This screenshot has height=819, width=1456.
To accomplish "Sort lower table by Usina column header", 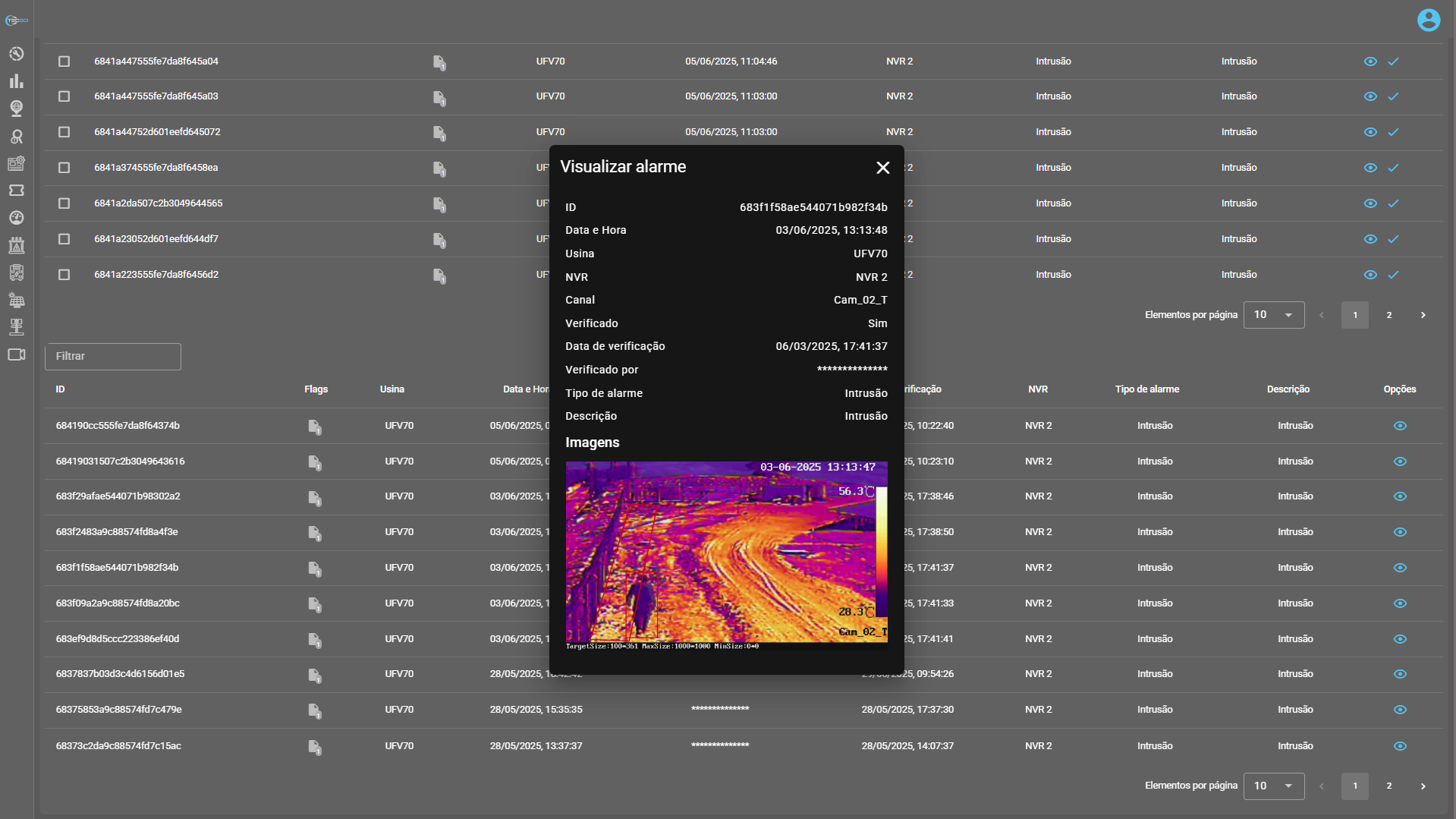I will pos(392,389).
